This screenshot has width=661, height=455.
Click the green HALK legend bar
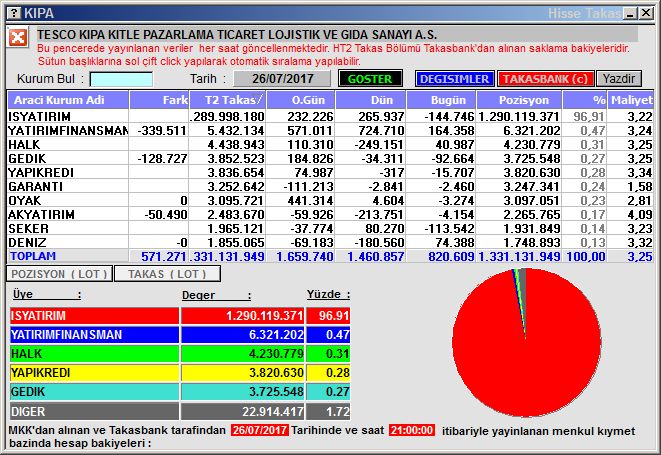[94, 353]
